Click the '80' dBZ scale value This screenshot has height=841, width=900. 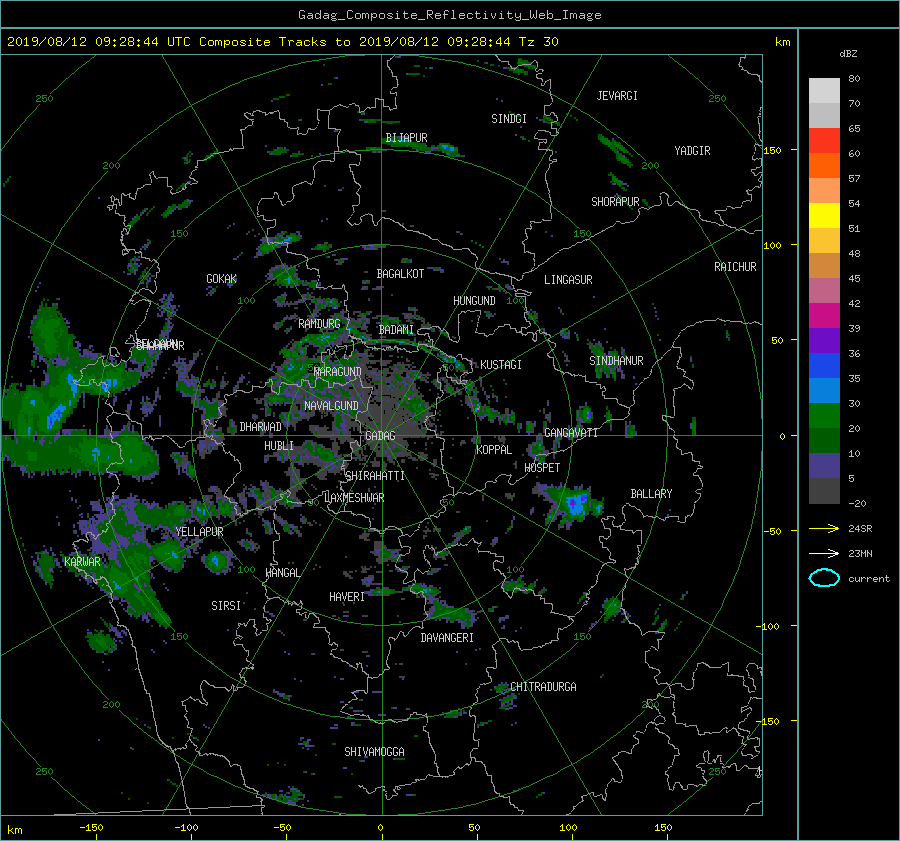[854, 79]
